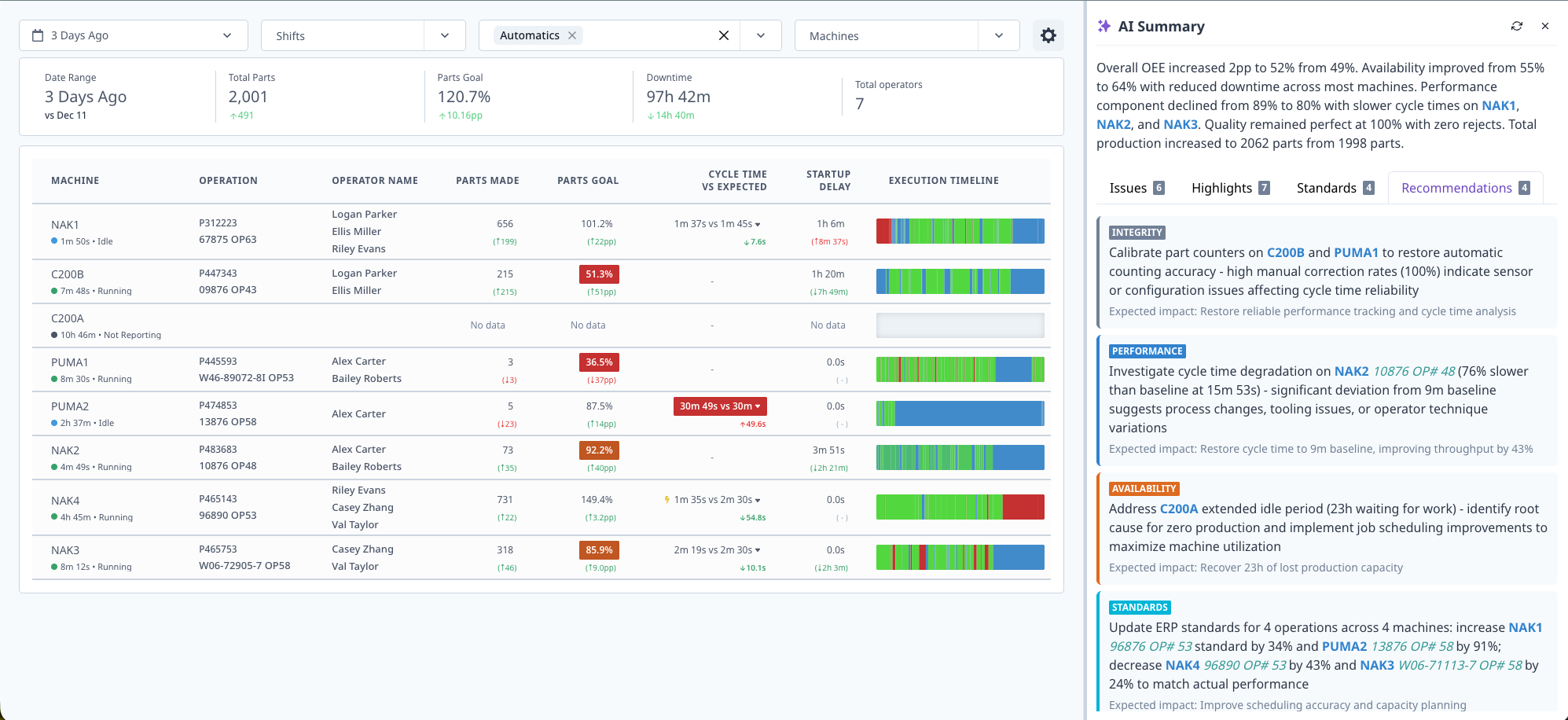Remove the Automatics filter chip
This screenshot has width=1568, height=720.
pos(573,35)
